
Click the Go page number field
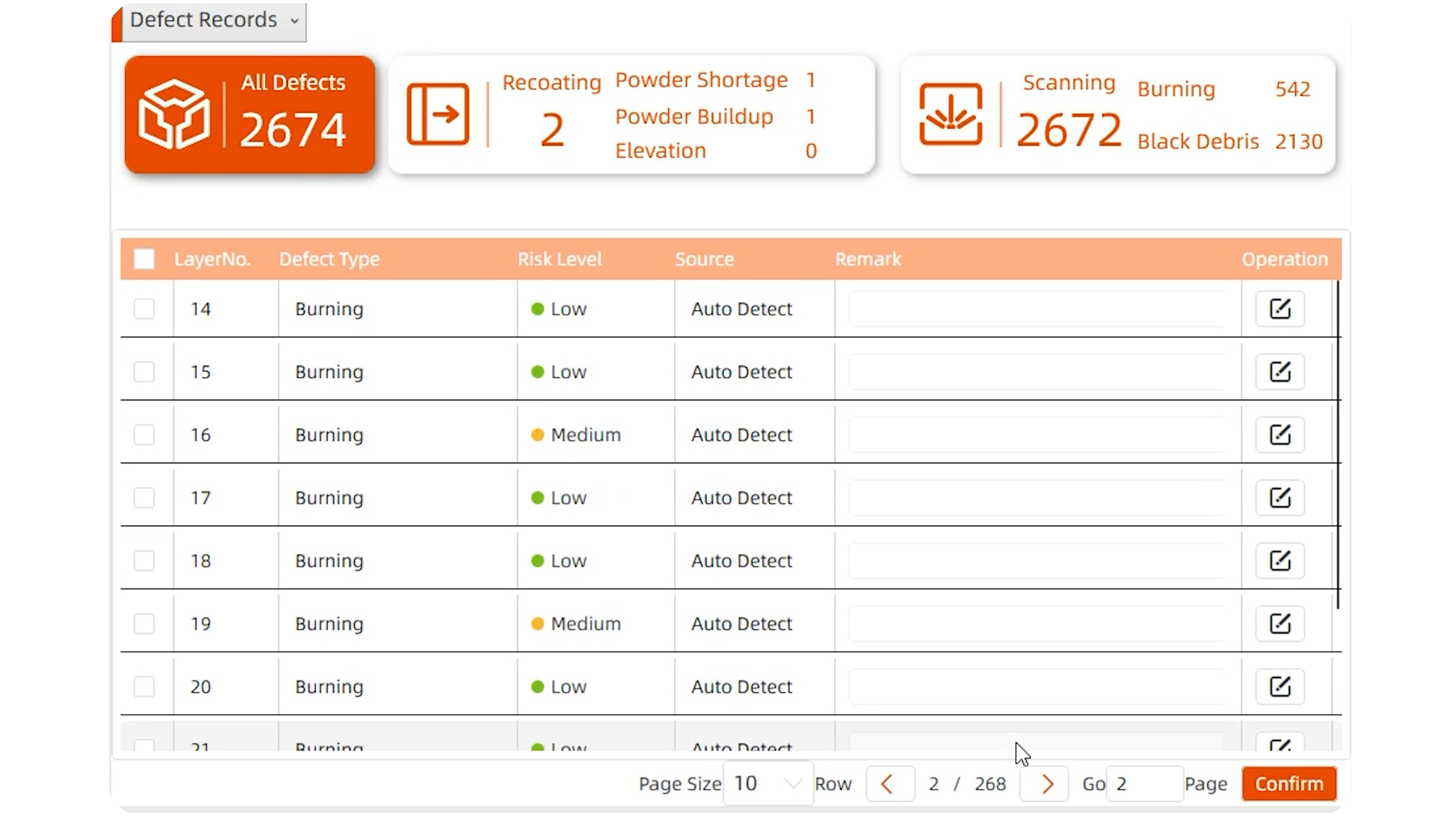pos(1144,783)
